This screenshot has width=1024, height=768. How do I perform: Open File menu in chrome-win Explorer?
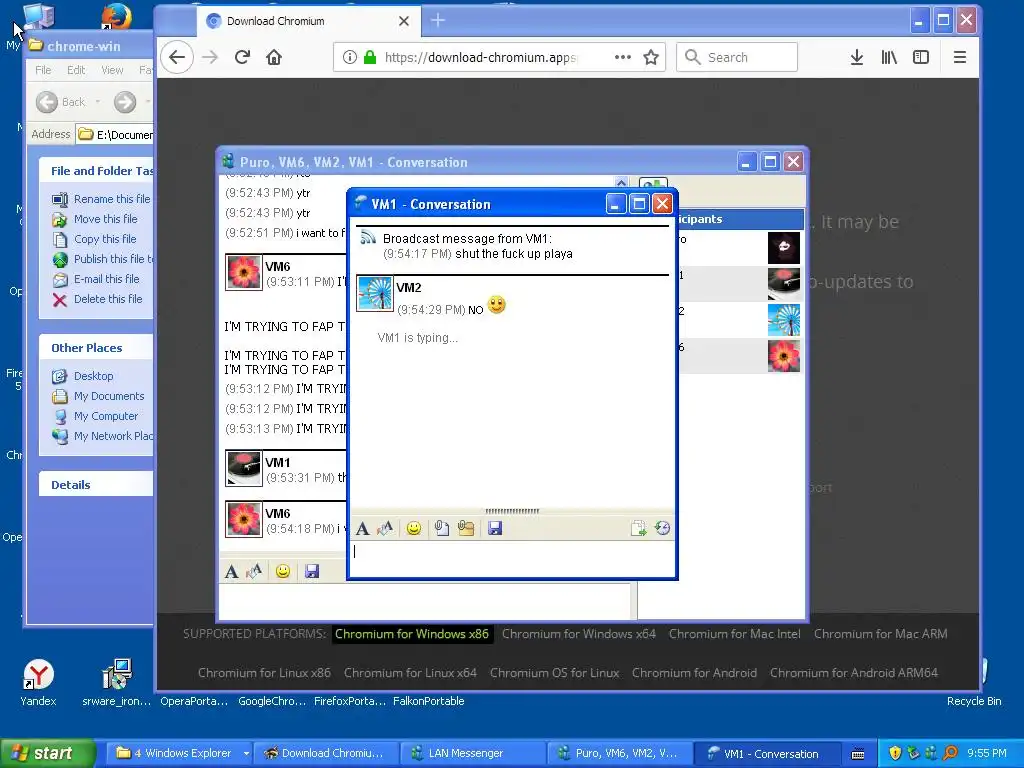(43, 70)
